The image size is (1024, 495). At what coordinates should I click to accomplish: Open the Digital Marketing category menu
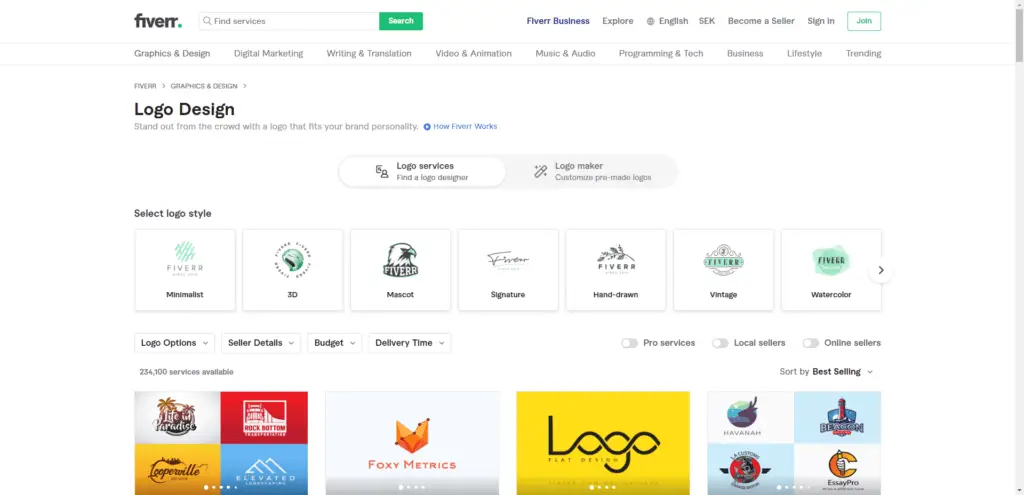(x=268, y=54)
